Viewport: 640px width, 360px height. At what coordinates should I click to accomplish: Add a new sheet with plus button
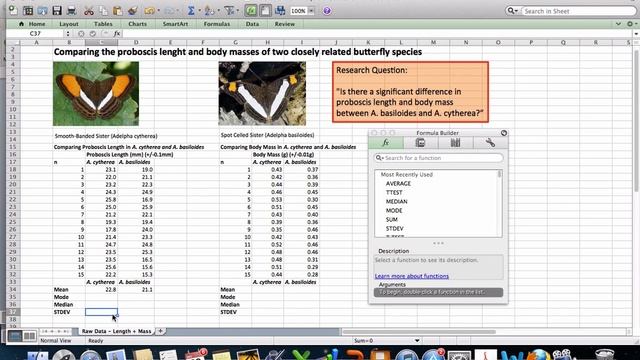point(160,331)
